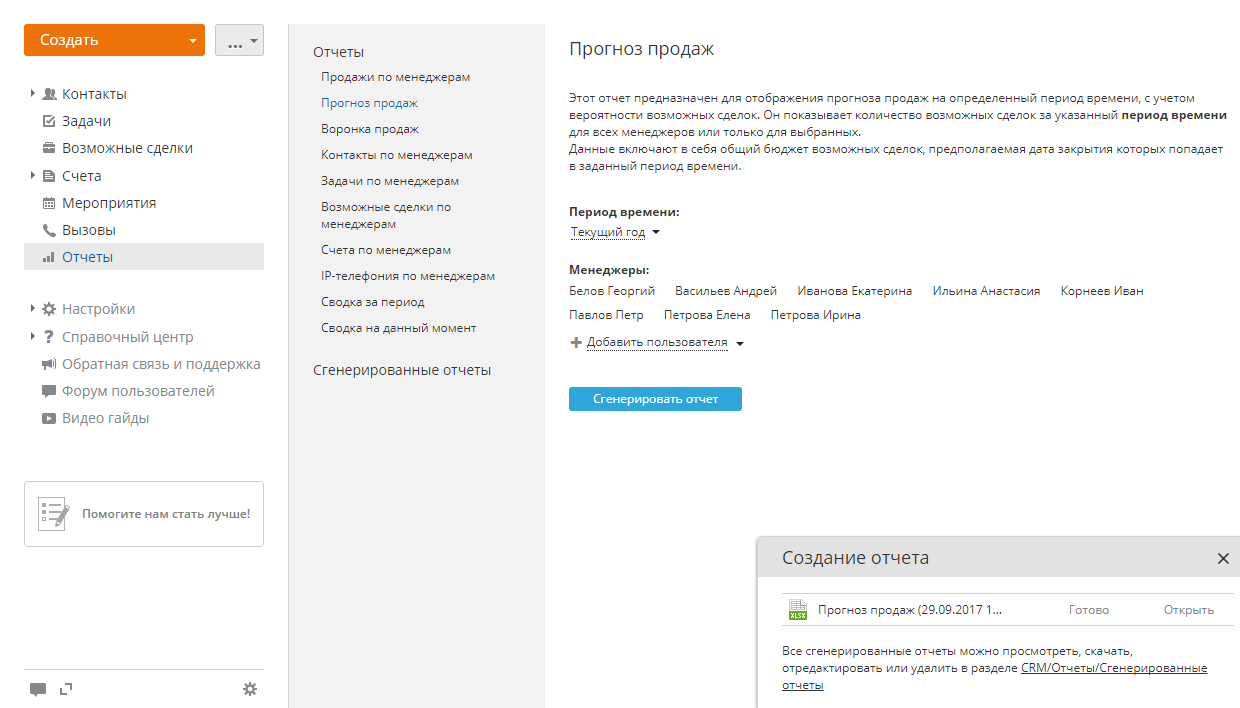
Task: Click the Прогноз продаж (29.09.2017 file name
Action: 910,610
